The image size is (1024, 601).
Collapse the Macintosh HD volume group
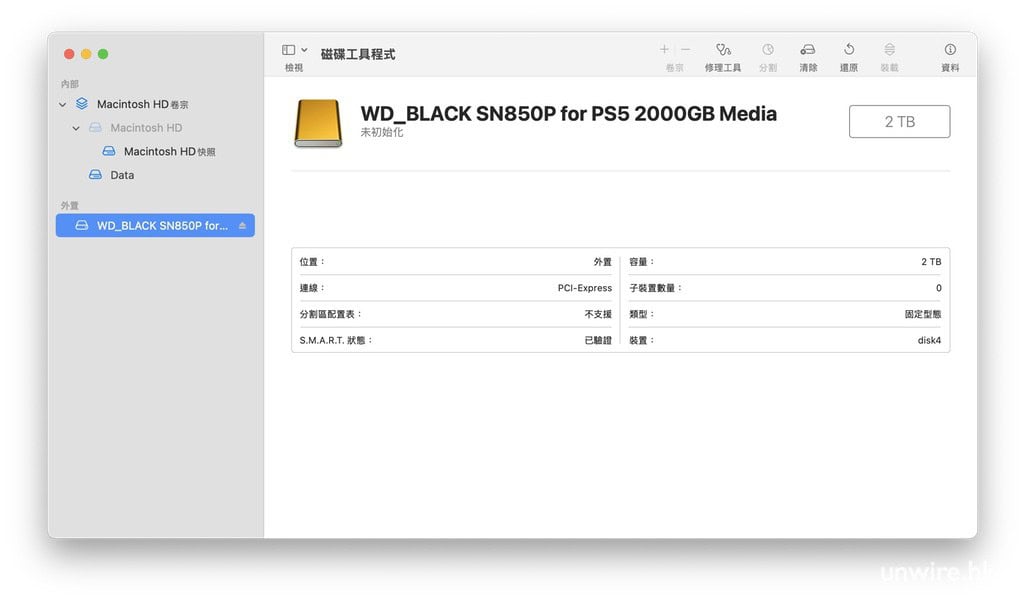coord(63,105)
